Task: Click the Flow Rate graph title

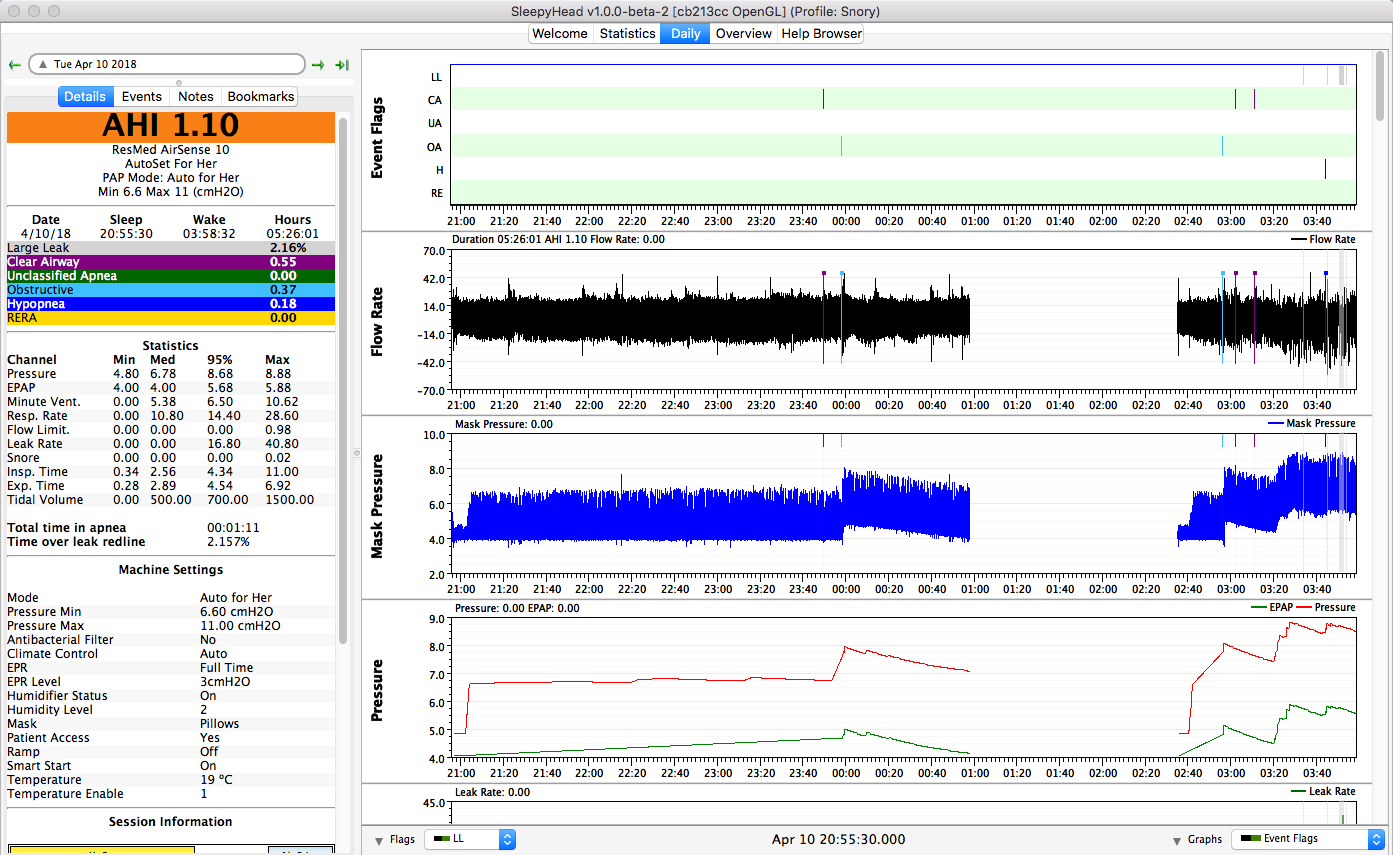Action: point(378,324)
